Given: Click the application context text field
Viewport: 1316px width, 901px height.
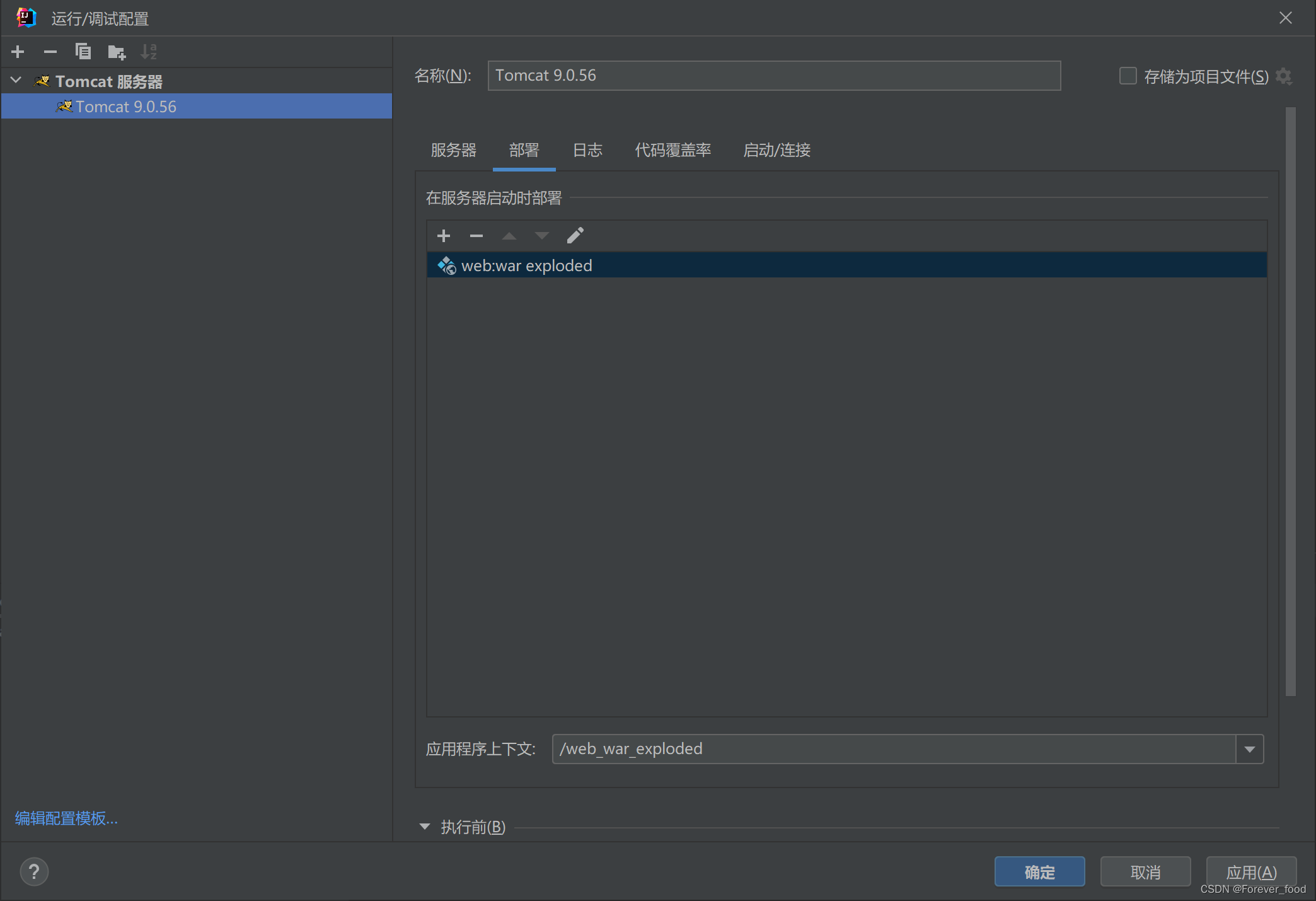Looking at the screenshot, I should (894, 749).
